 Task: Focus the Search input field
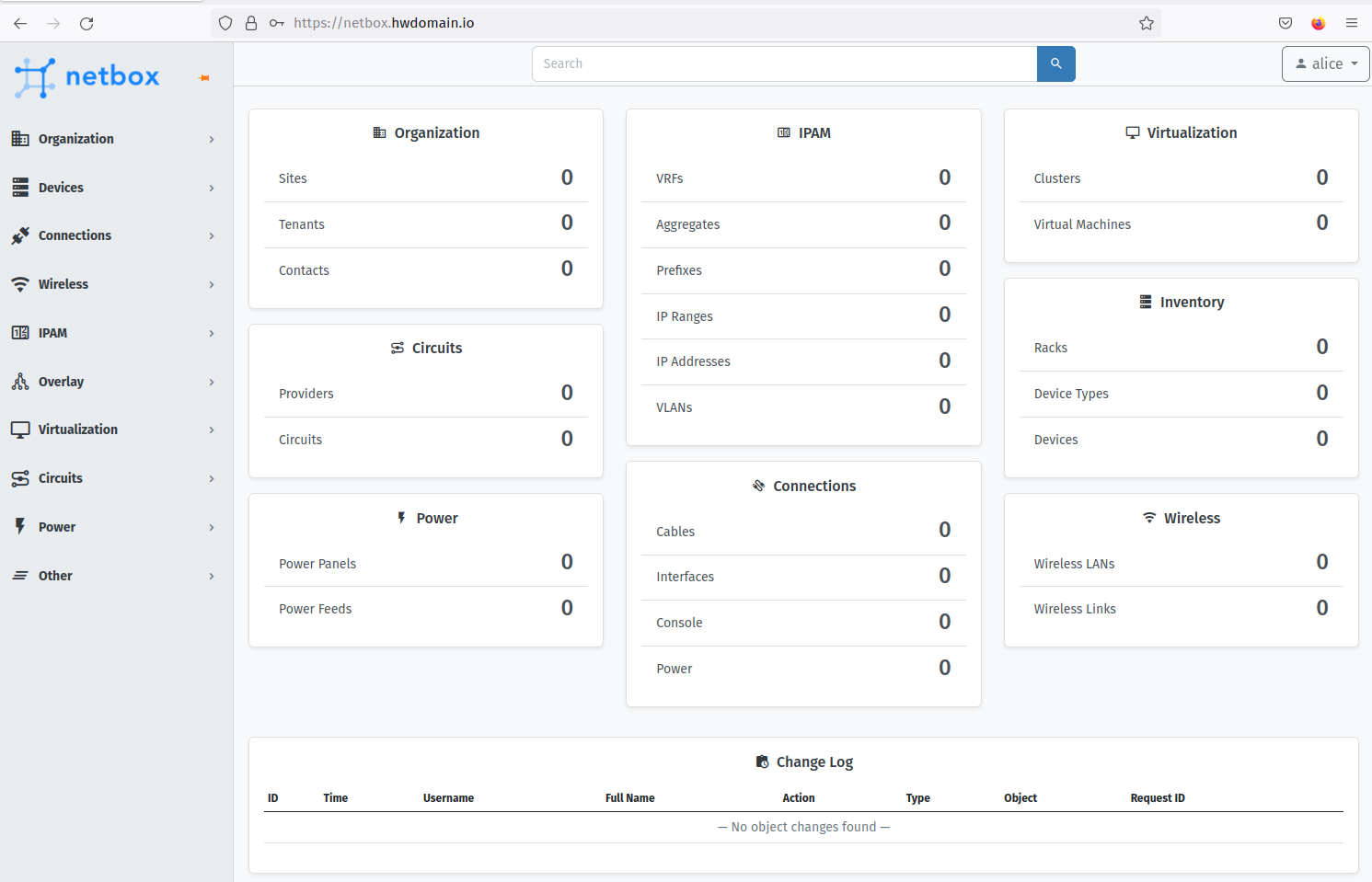pos(784,63)
